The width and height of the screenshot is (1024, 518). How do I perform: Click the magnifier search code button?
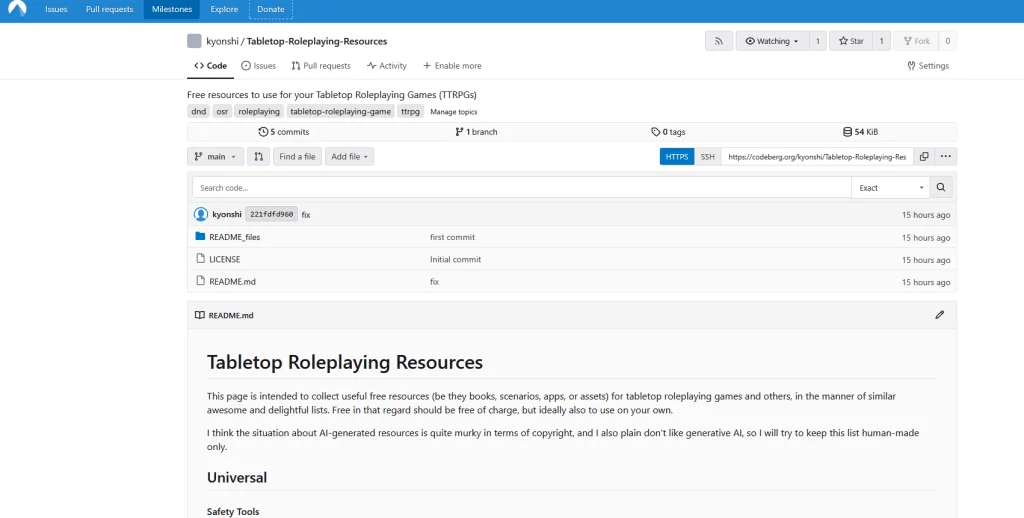[940, 187]
